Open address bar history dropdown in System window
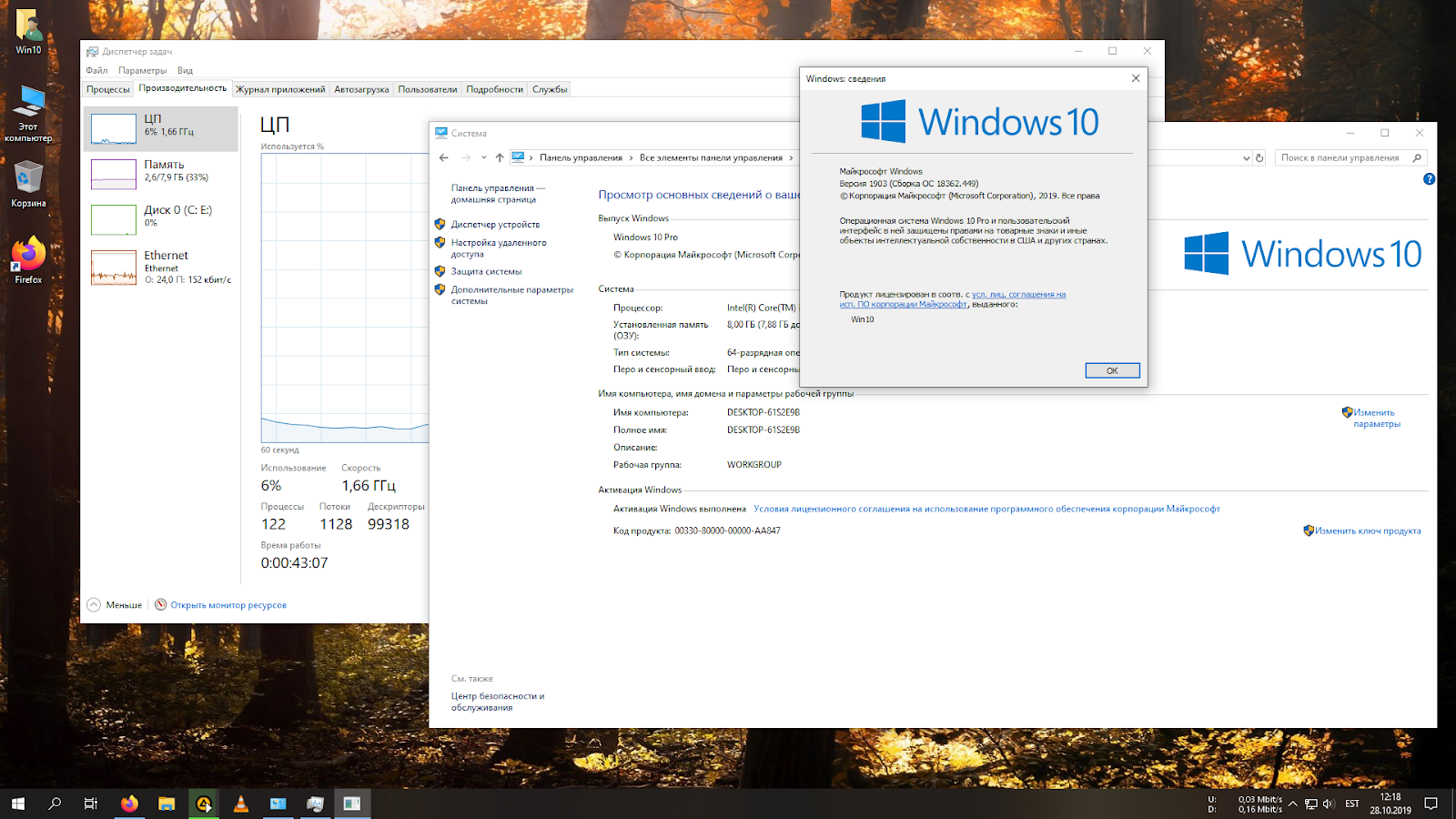This screenshot has width=1456, height=819. [1247, 157]
